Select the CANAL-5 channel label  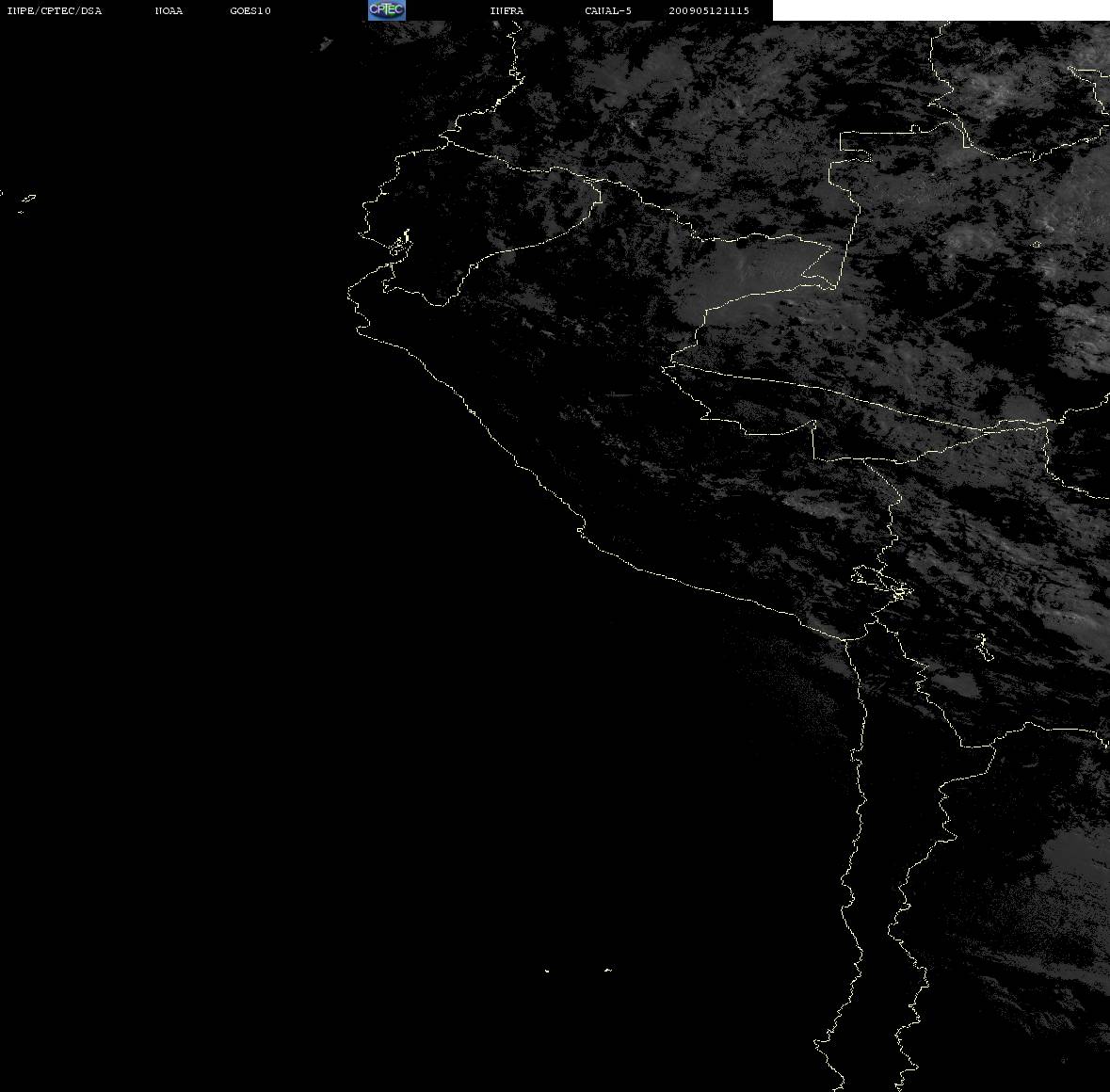[608, 10]
